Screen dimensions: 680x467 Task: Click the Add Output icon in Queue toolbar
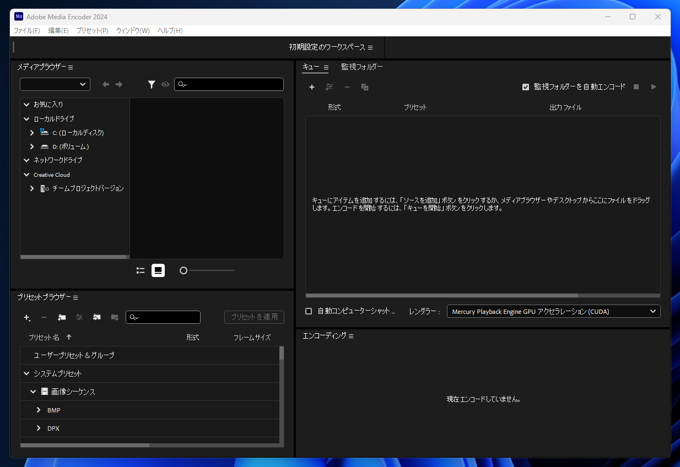(330, 87)
